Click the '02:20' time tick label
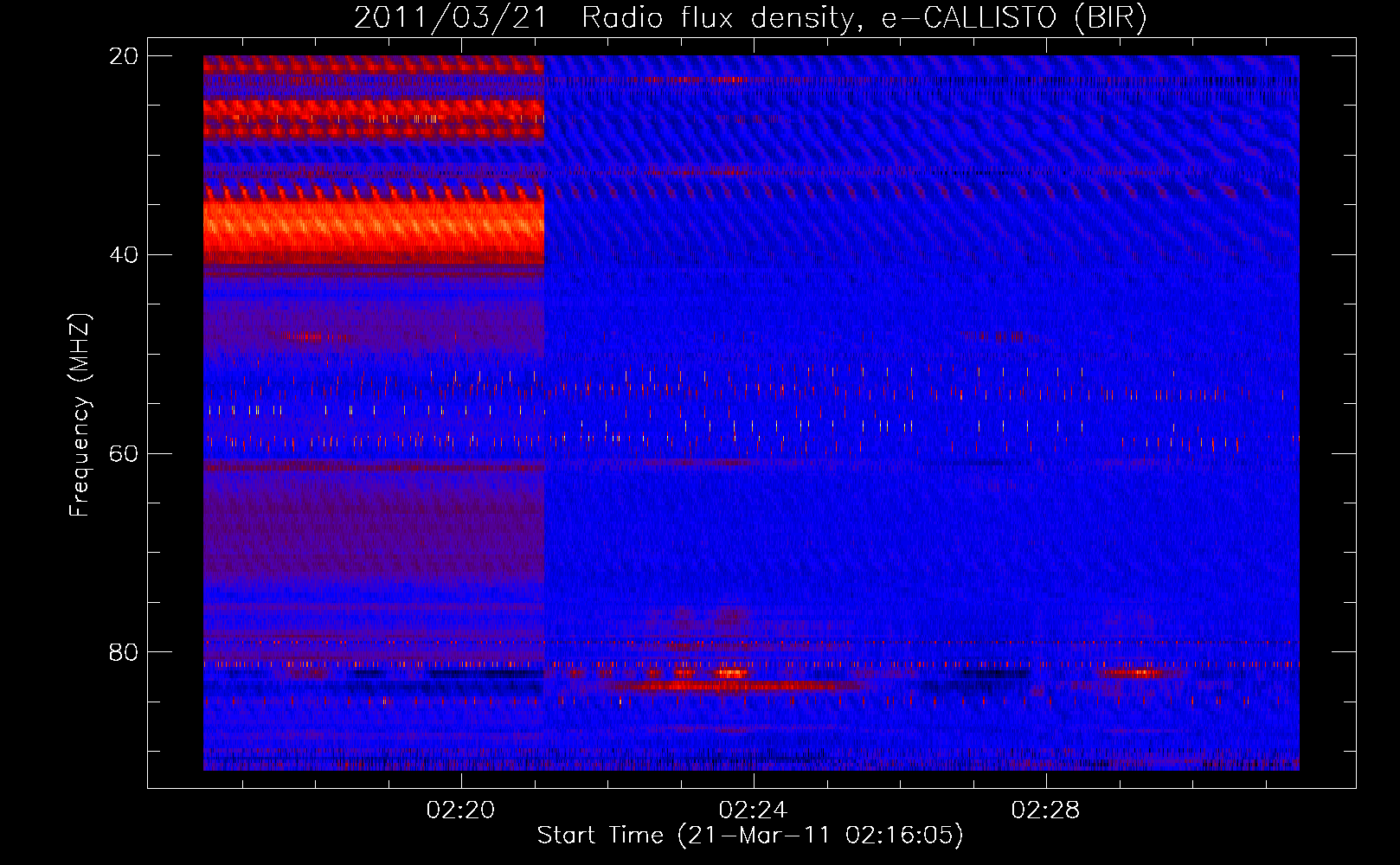 (460, 810)
